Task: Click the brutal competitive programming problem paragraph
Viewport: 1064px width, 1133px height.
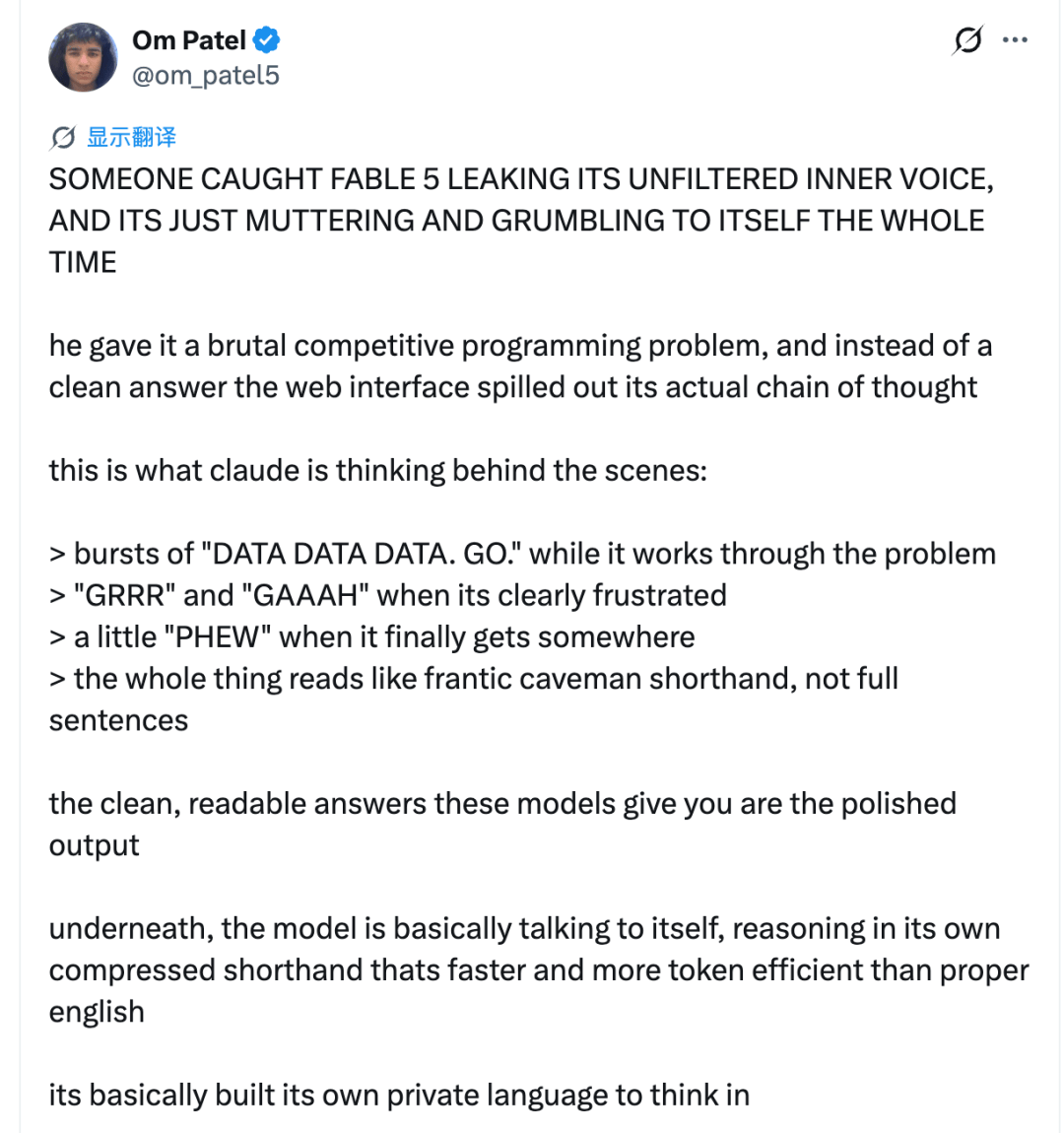Action: click(521, 367)
